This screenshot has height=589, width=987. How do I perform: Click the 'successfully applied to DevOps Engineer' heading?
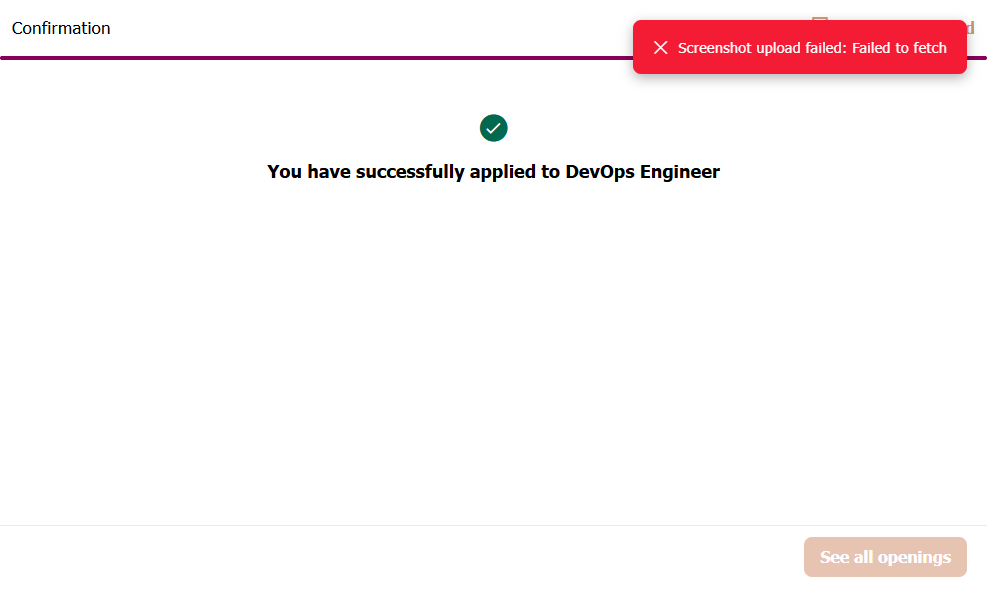click(x=493, y=171)
